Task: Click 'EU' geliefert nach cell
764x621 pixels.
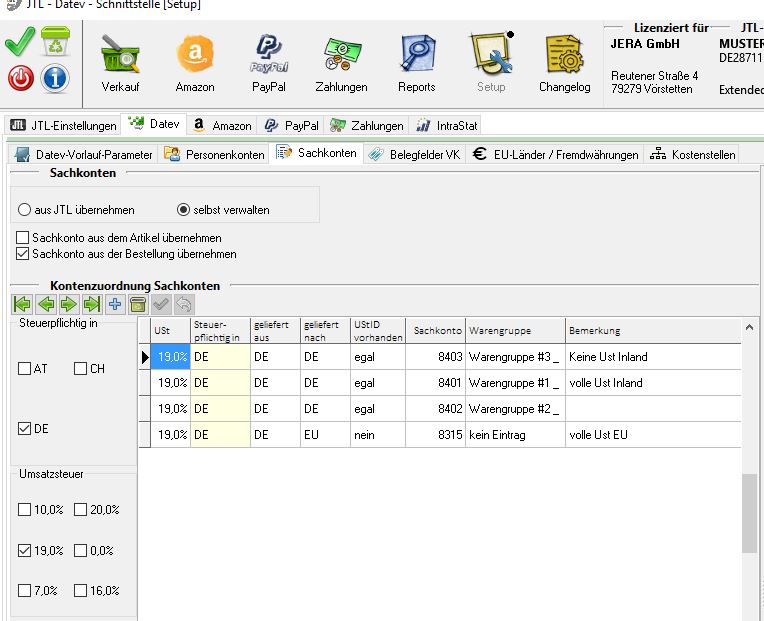Action: click(x=325, y=435)
